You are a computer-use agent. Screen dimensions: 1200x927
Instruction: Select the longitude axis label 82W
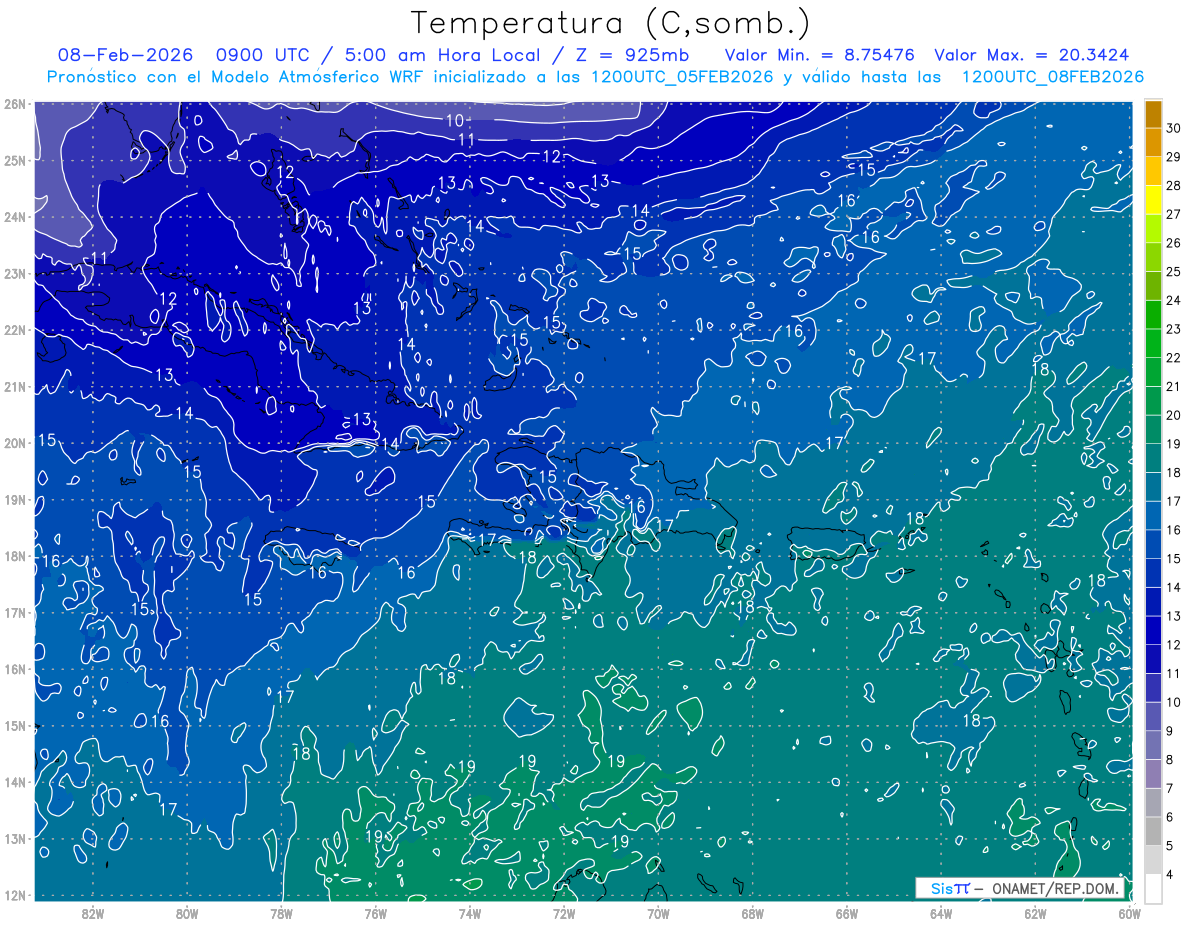click(93, 913)
